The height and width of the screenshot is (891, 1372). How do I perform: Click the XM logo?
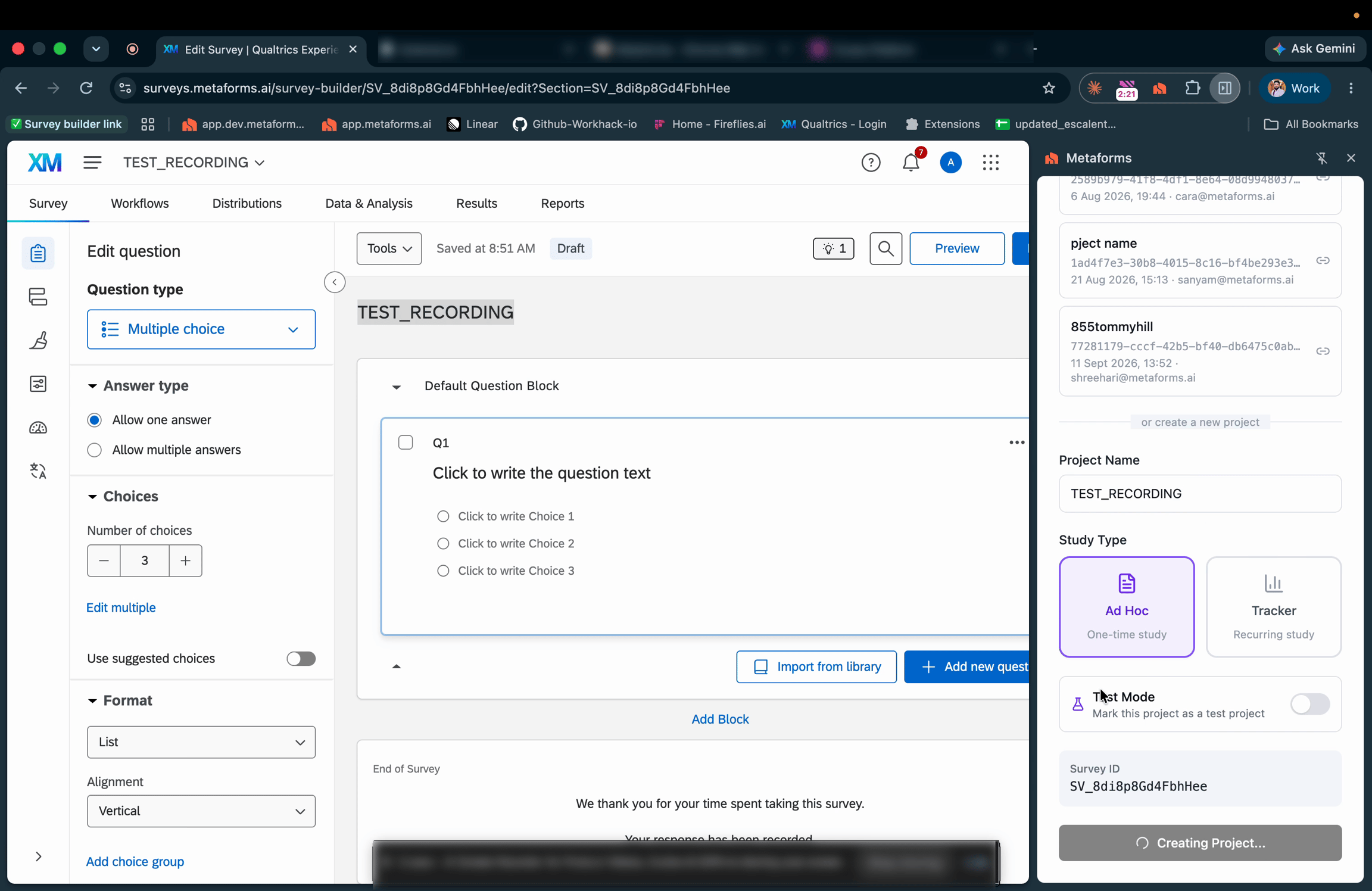[x=45, y=162]
